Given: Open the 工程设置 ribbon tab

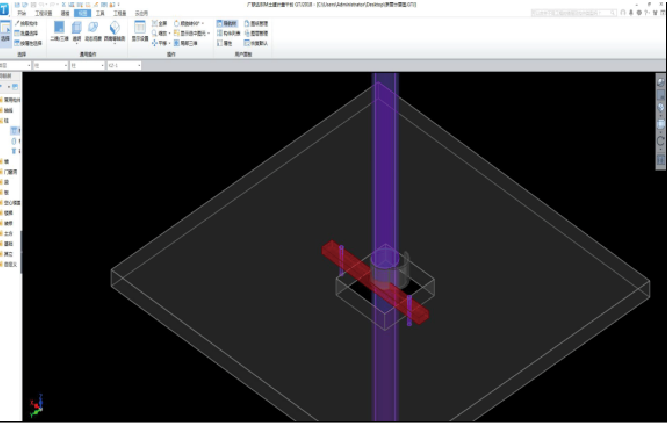Looking at the screenshot, I should tap(43, 13).
